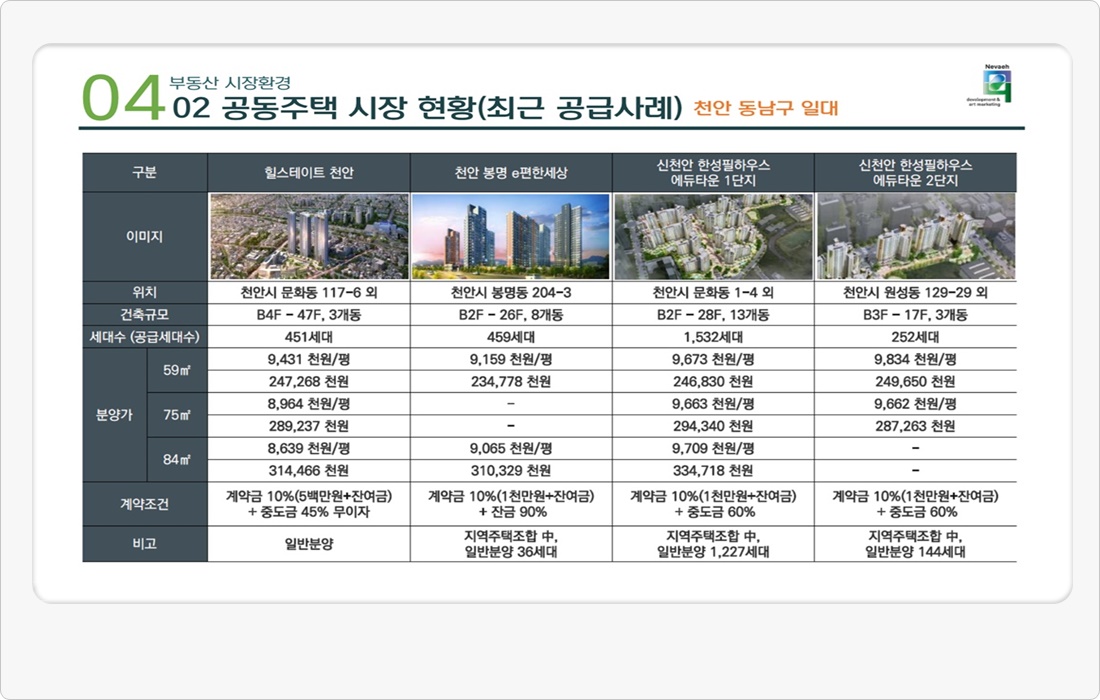
Task: Click the price 234,778 천원
Action: point(511,382)
